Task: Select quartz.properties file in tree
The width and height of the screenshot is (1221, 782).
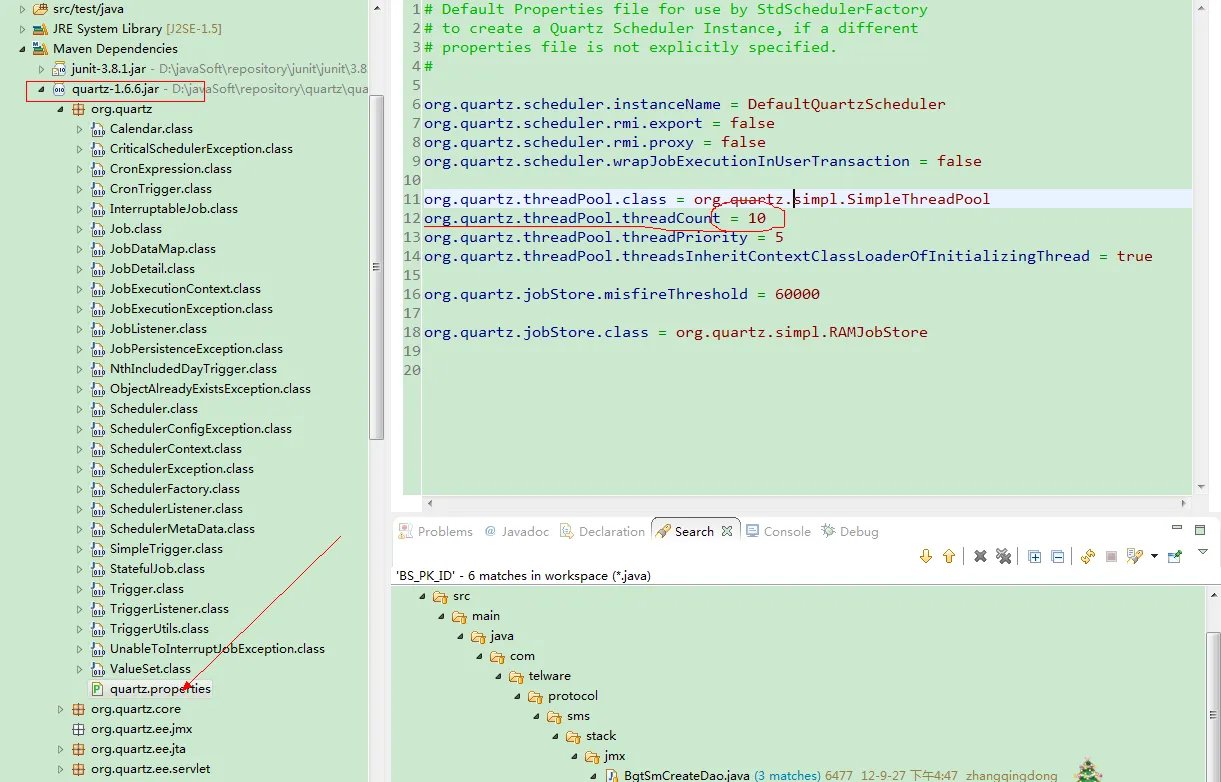Action: pos(160,689)
